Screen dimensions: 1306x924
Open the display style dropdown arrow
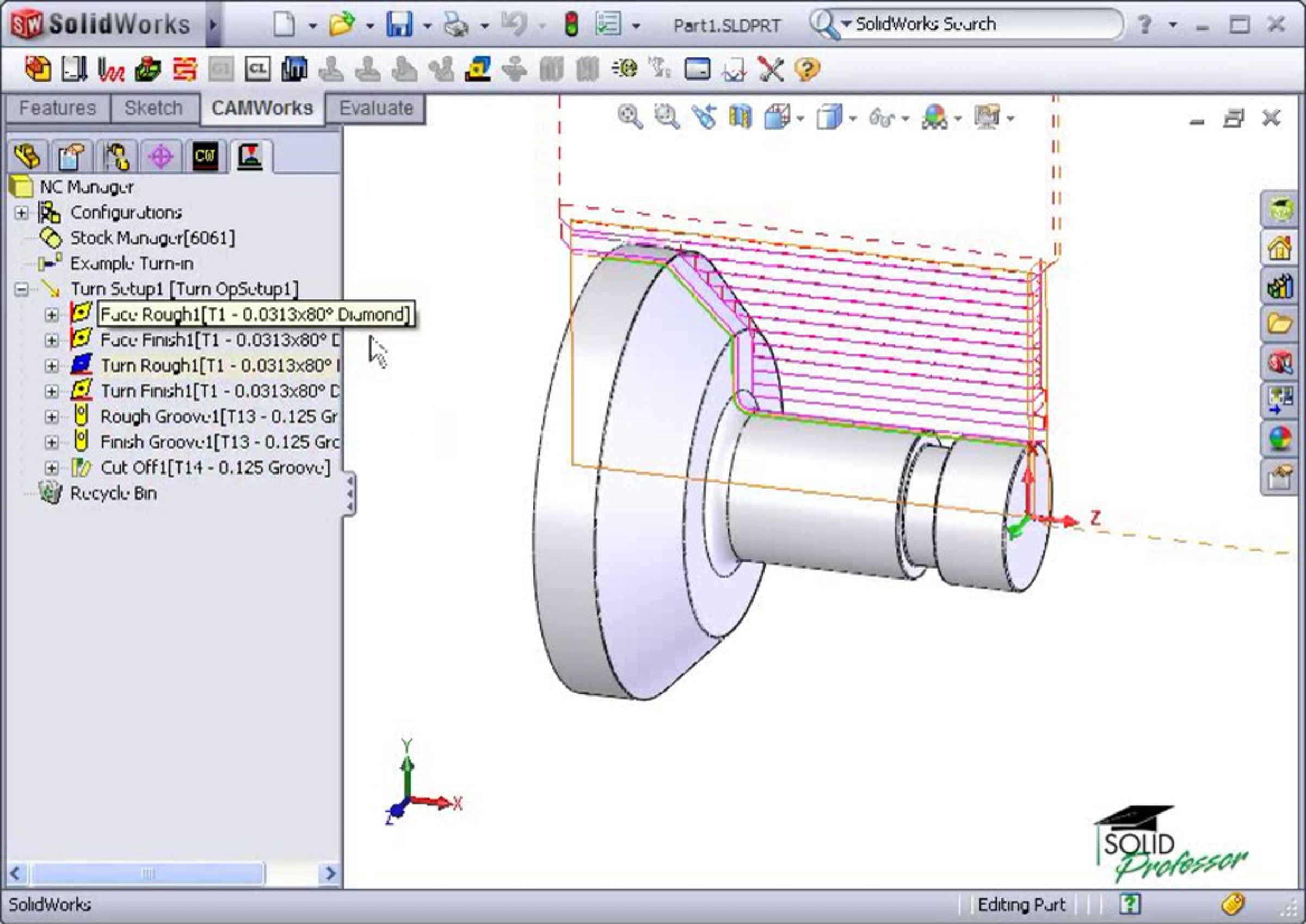[x=853, y=119]
